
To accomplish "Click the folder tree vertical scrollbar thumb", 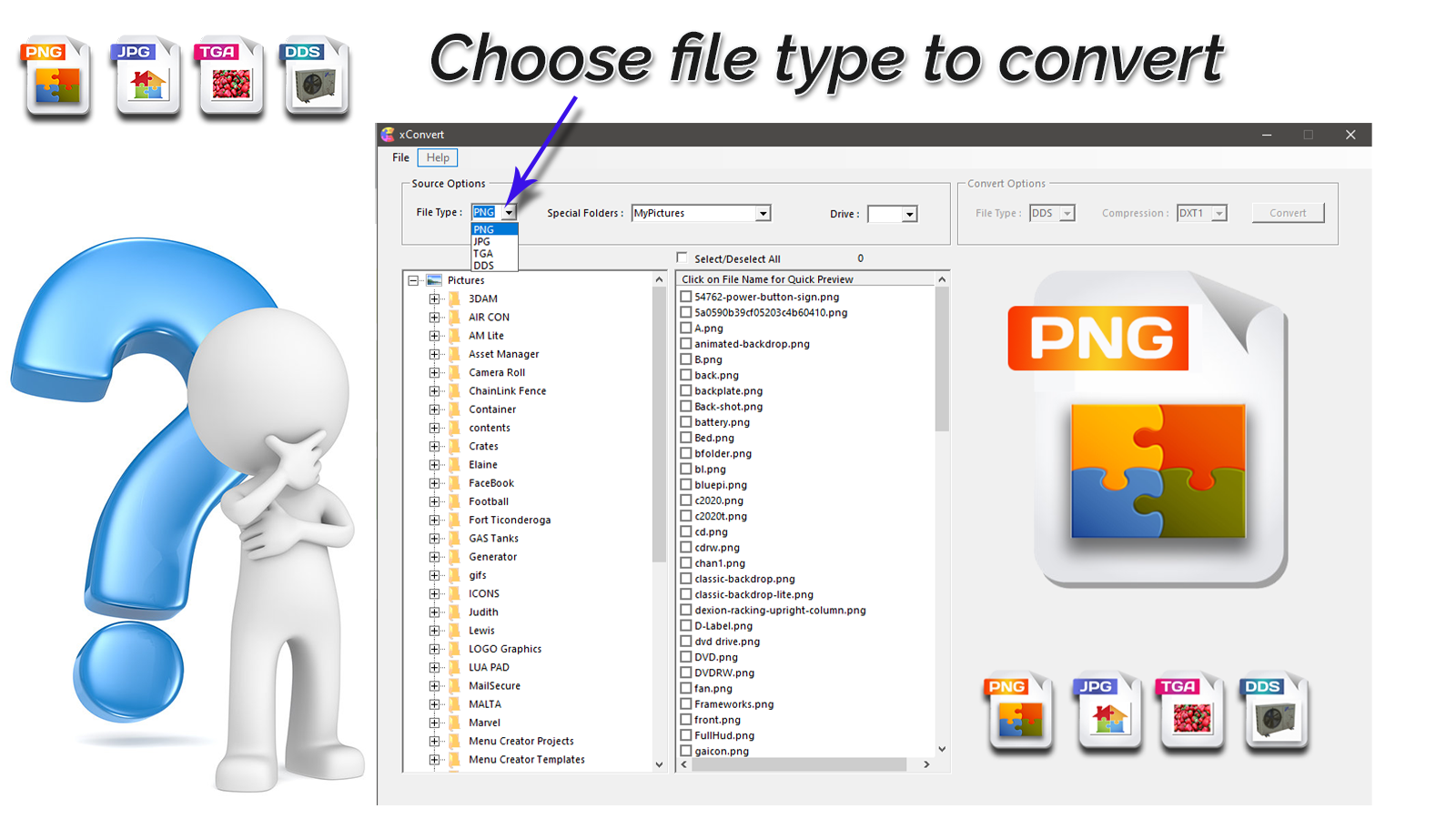I will [x=660, y=425].
